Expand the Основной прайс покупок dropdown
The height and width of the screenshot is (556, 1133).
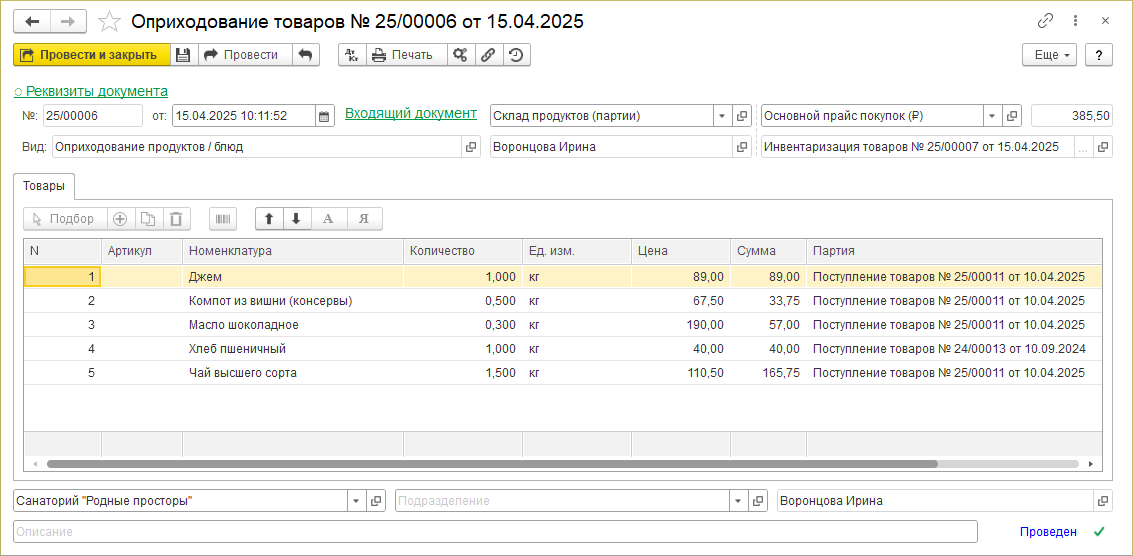(x=991, y=116)
